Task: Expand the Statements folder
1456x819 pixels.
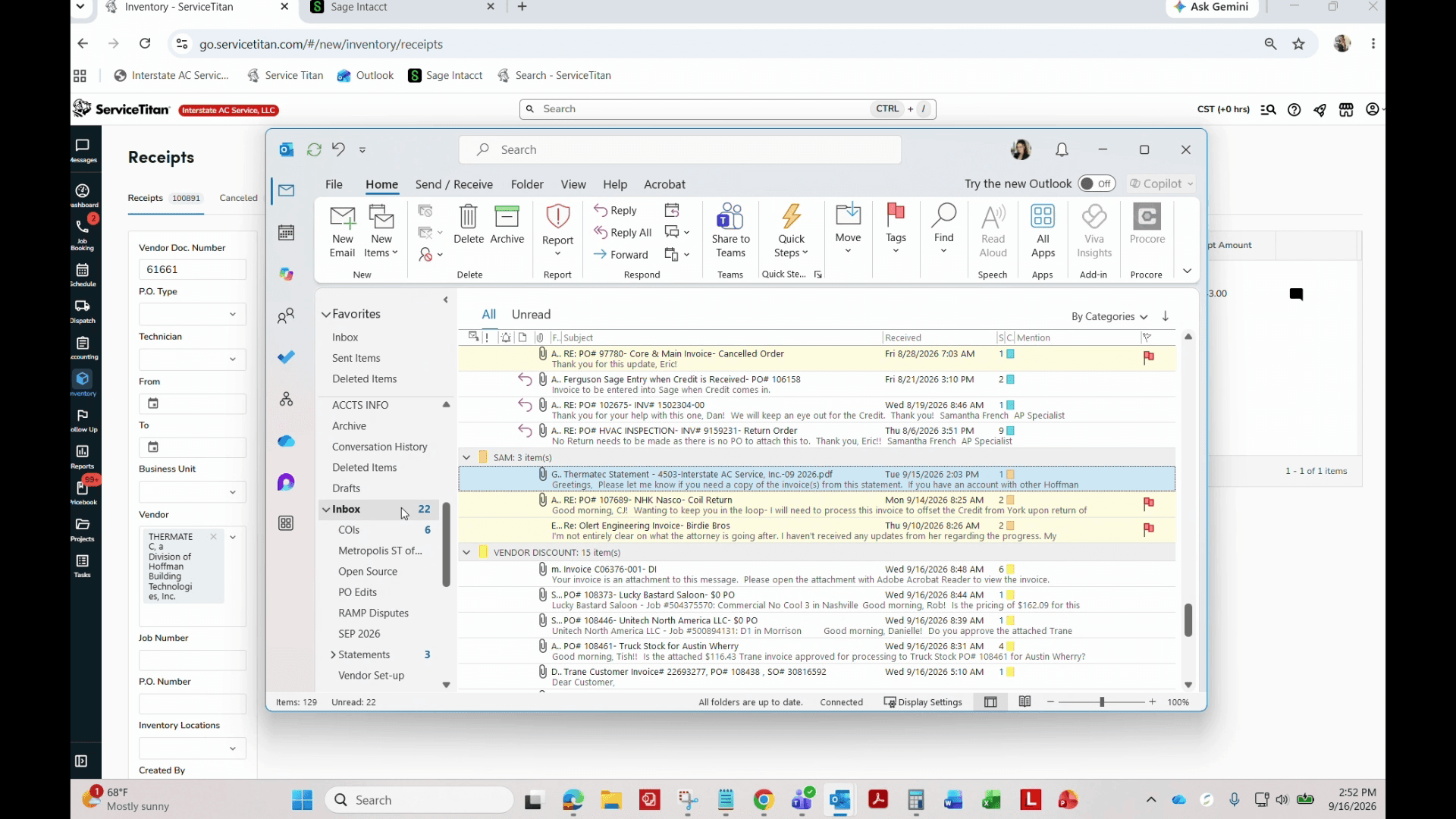Action: point(333,654)
